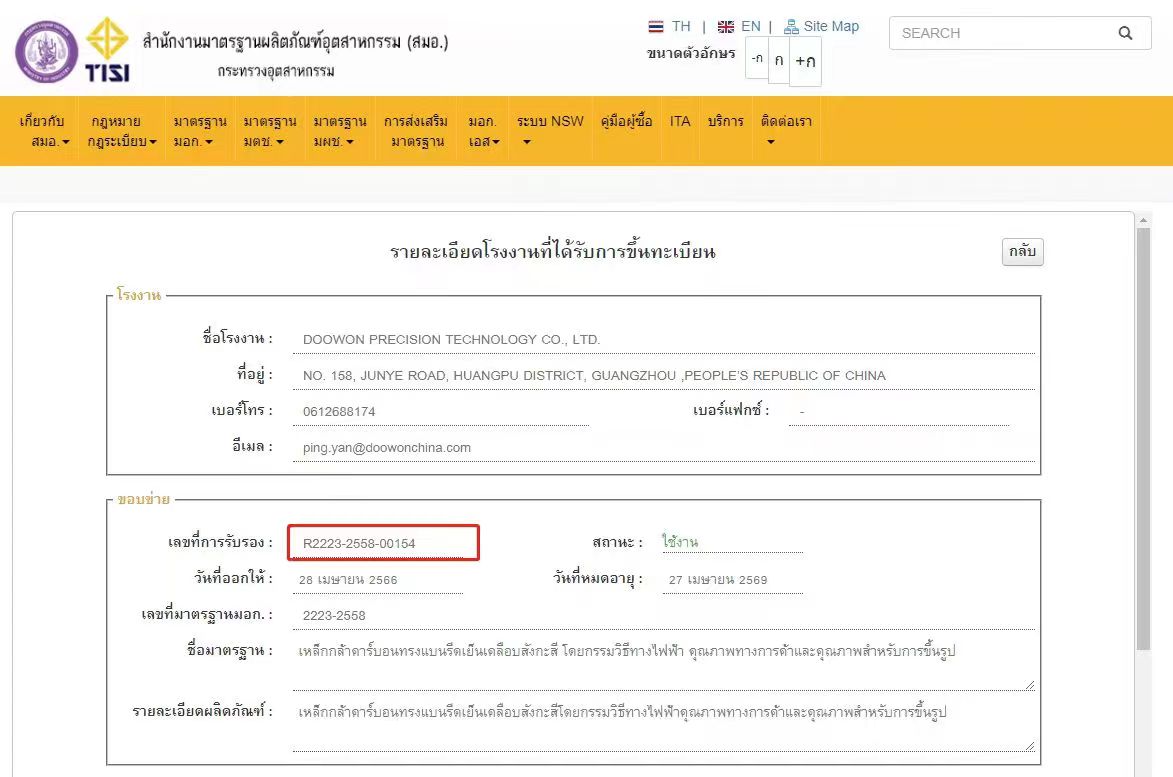Expand the ระบบ NSW dropdown menu
The image size is (1173, 777).
[549, 131]
